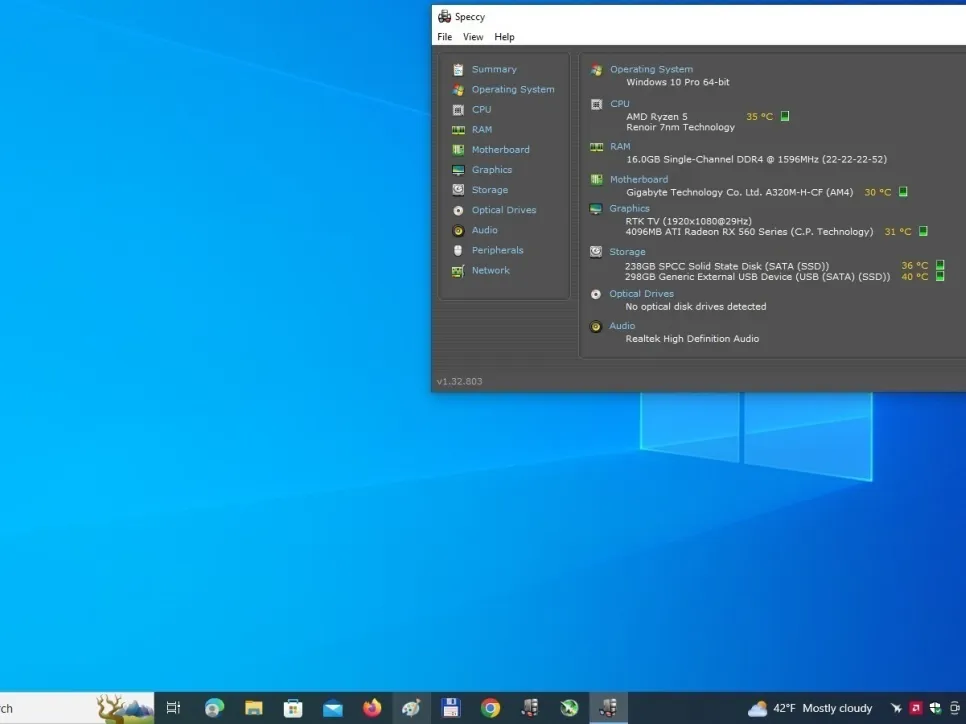Click the green Motherboard temperature indicator
Screen dimensions: 966x724
point(903,192)
